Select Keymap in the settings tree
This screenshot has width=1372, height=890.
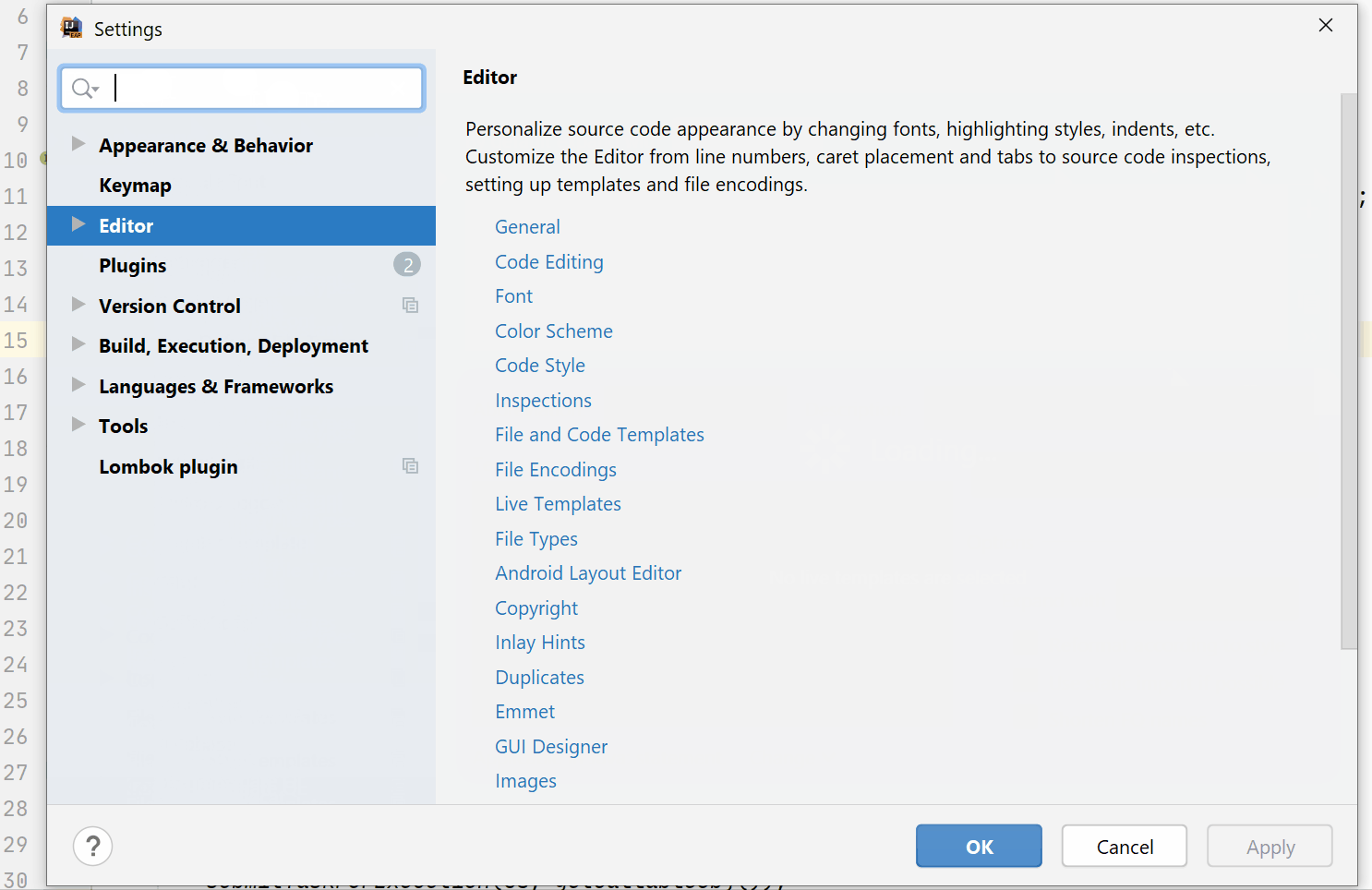pyautogui.click(x=135, y=186)
